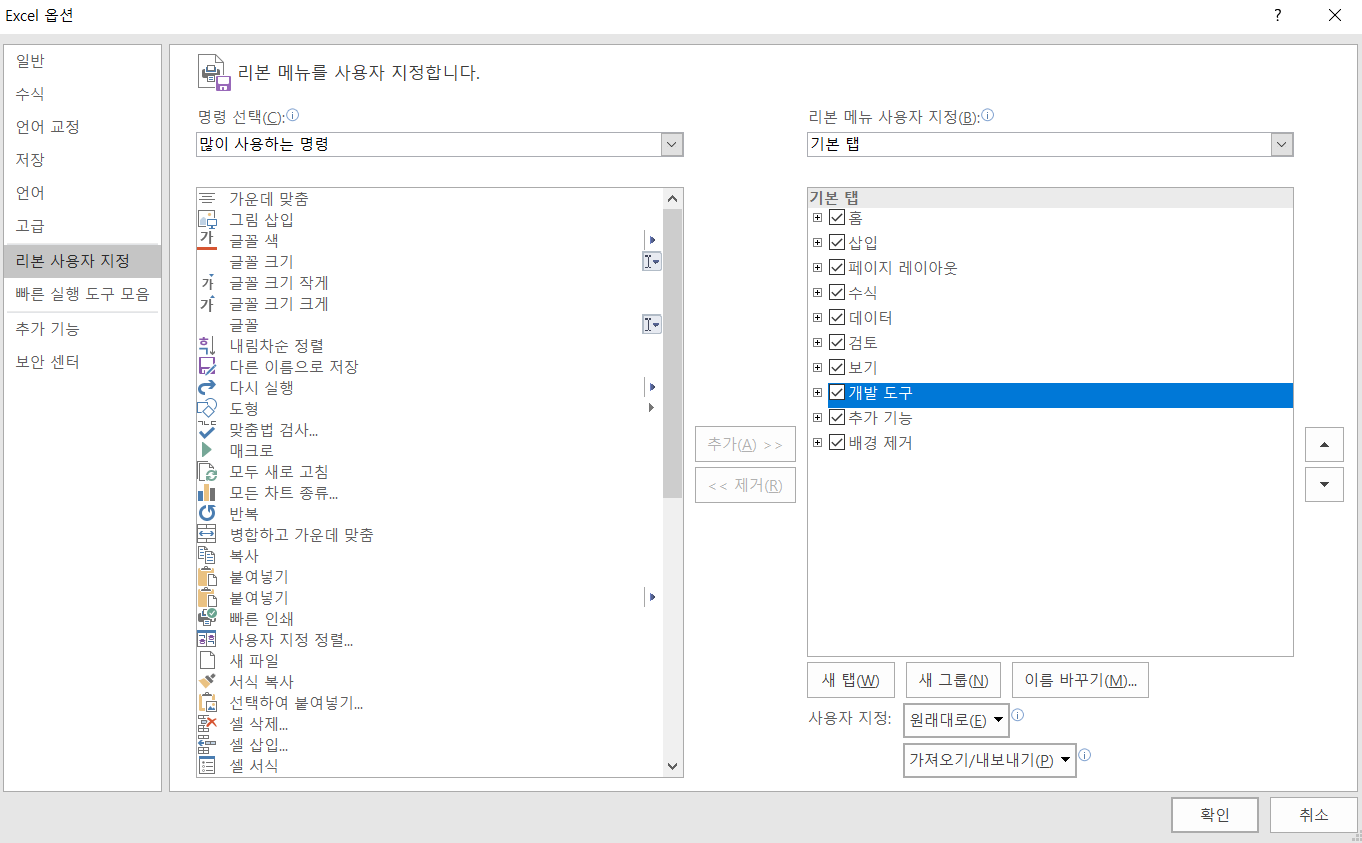Select the 새 파일 icon

click(x=207, y=661)
